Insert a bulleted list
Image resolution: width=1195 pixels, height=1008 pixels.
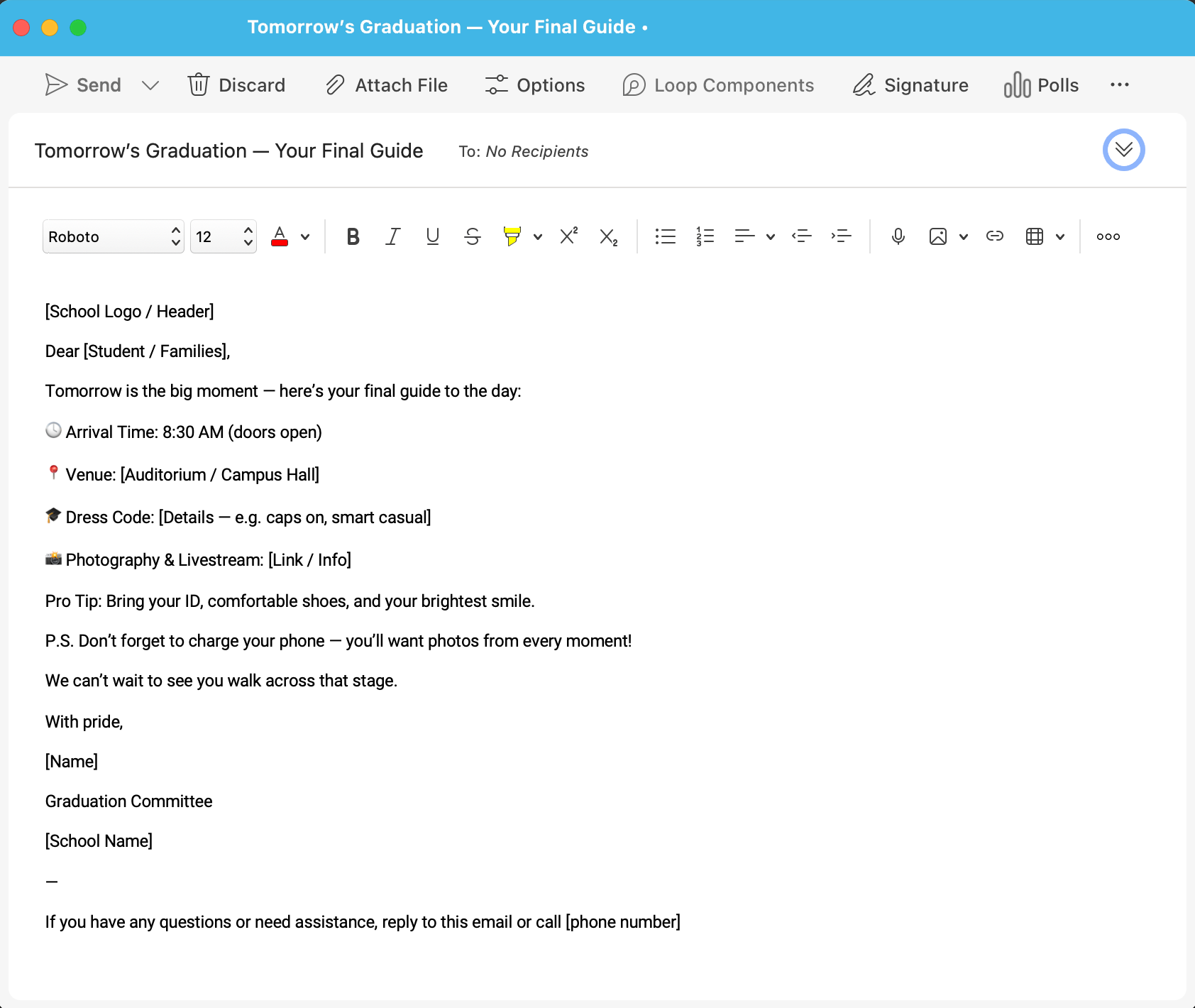[x=666, y=236]
